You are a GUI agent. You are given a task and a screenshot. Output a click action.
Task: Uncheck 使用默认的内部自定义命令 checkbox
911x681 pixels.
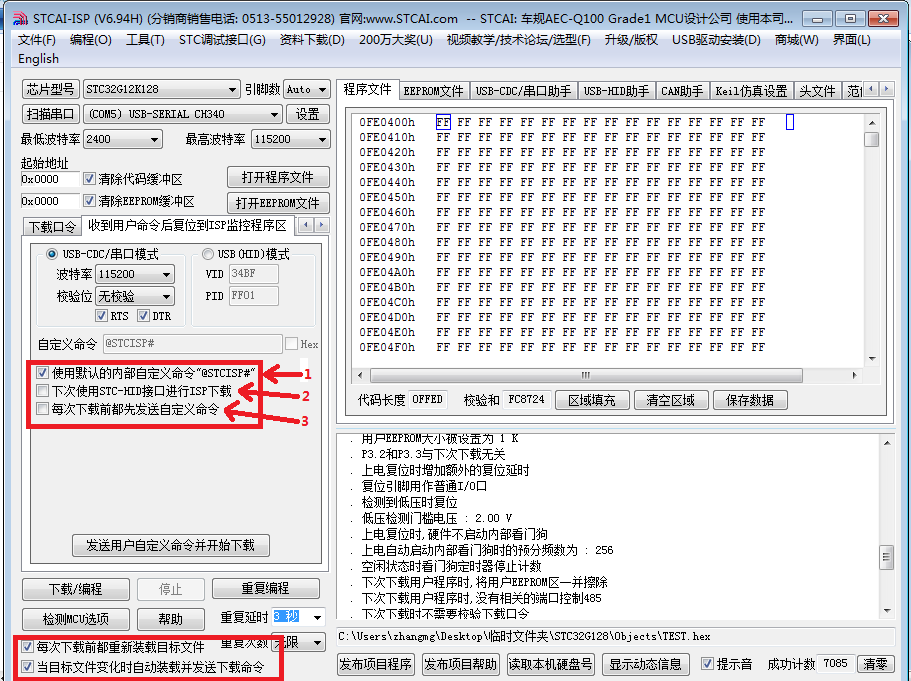point(42,372)
